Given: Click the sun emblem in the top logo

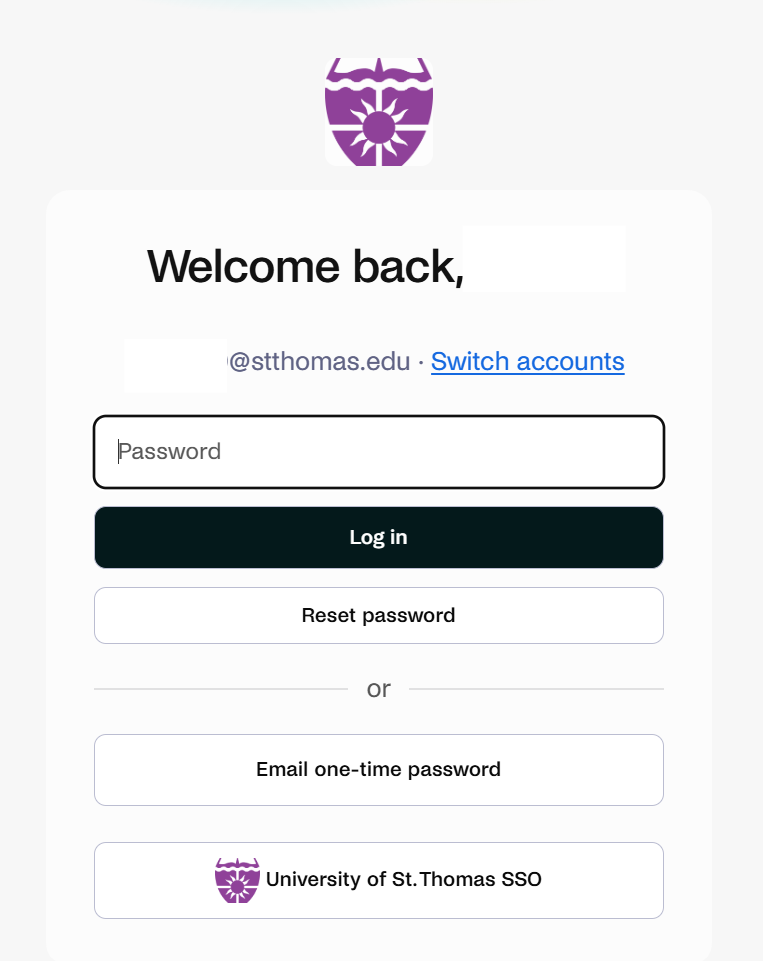Looking at the screenshot, I should pos(379,127).
